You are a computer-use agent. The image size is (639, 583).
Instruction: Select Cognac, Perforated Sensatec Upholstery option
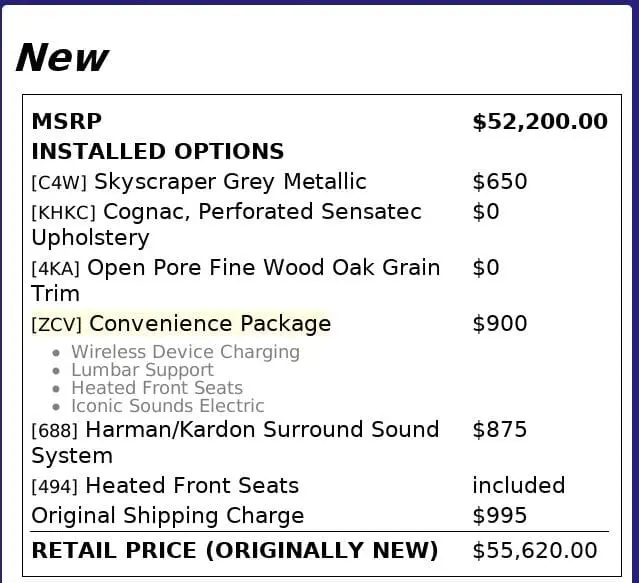click(x=226, y=224)
